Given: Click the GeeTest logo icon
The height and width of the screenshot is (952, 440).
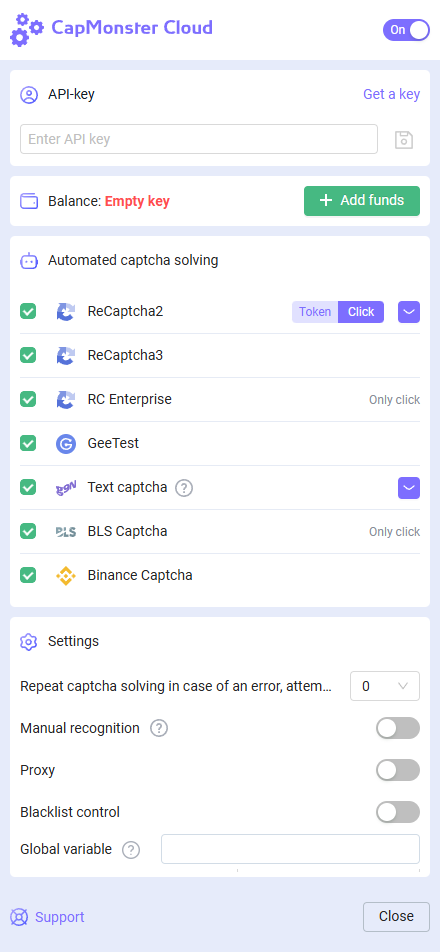Looking at the screenshot, I should pyautogui.click(x=66, y=444).
